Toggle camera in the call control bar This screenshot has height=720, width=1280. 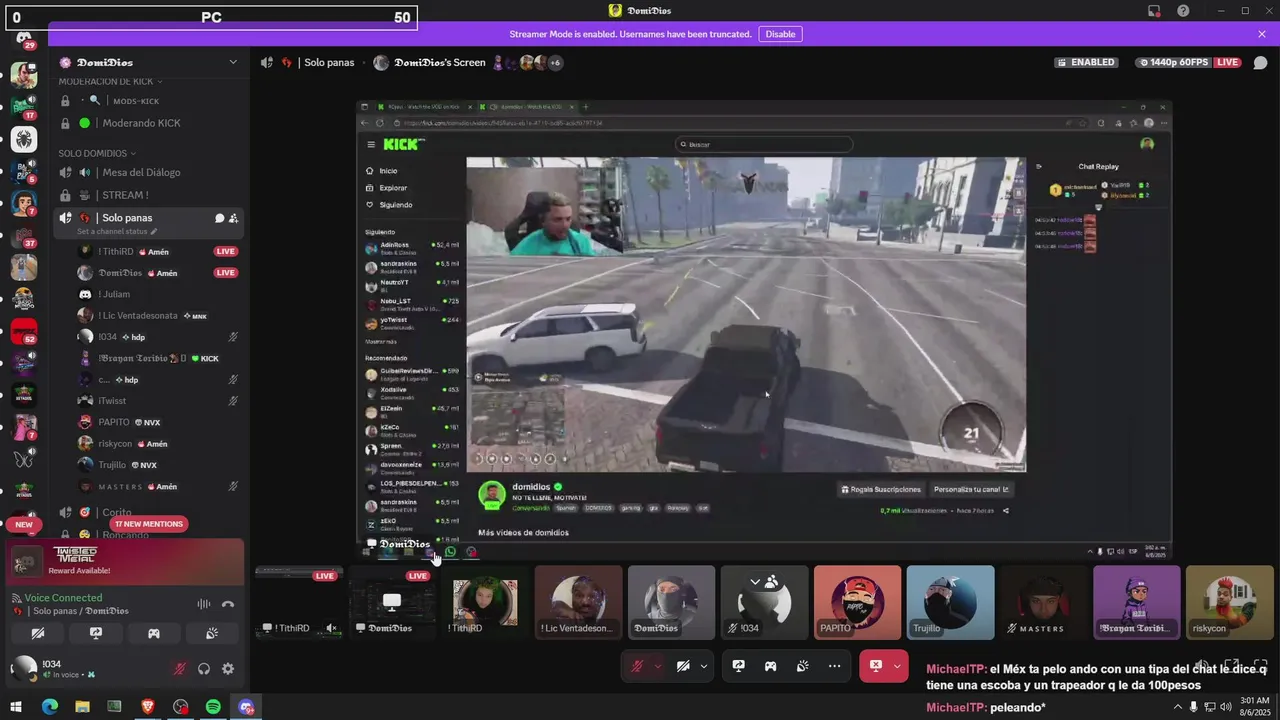pyautogui.click(x=684, y=666)
